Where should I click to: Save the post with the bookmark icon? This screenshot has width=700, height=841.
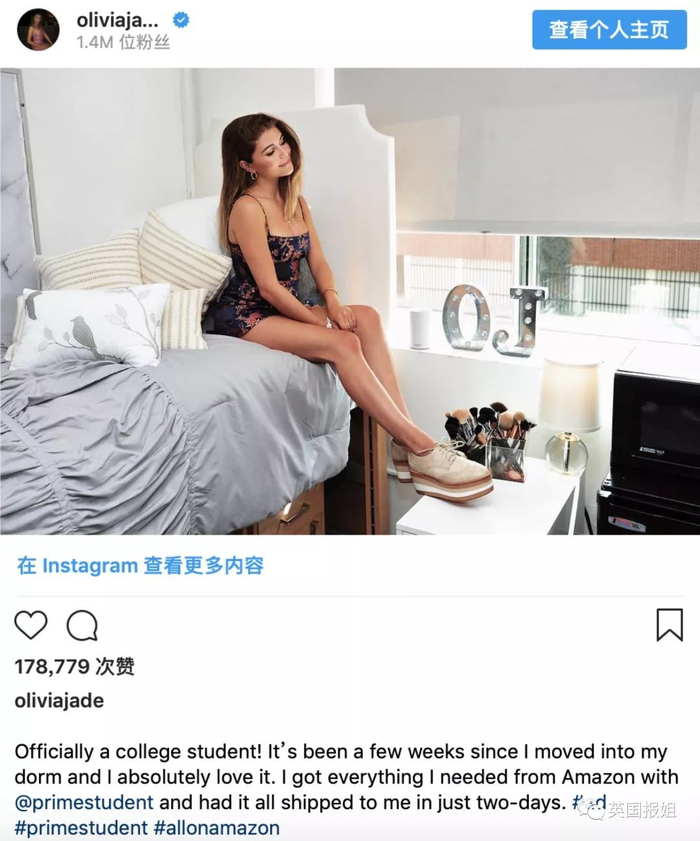coord(669,625)
